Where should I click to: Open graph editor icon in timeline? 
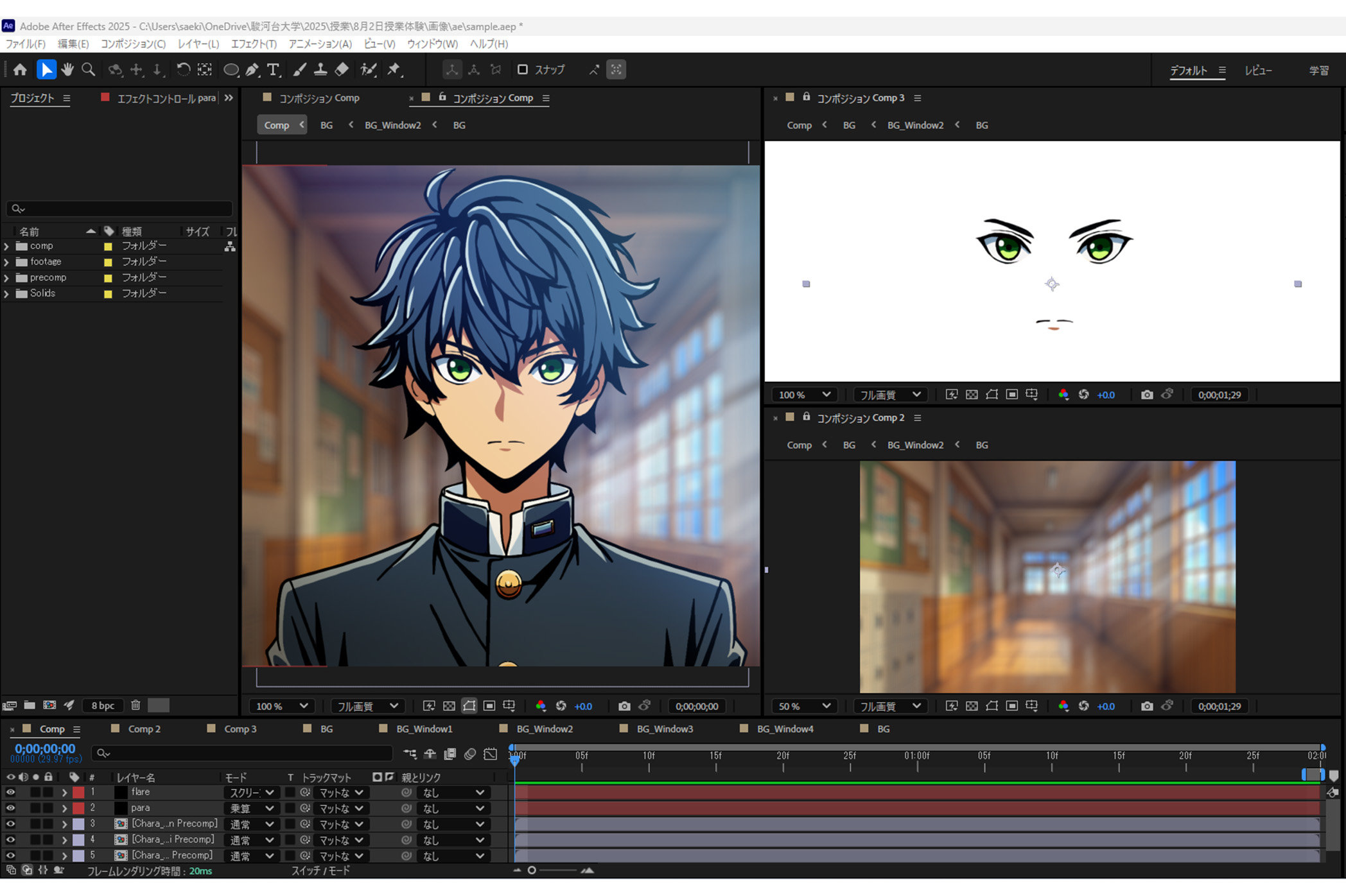[491, 754]
